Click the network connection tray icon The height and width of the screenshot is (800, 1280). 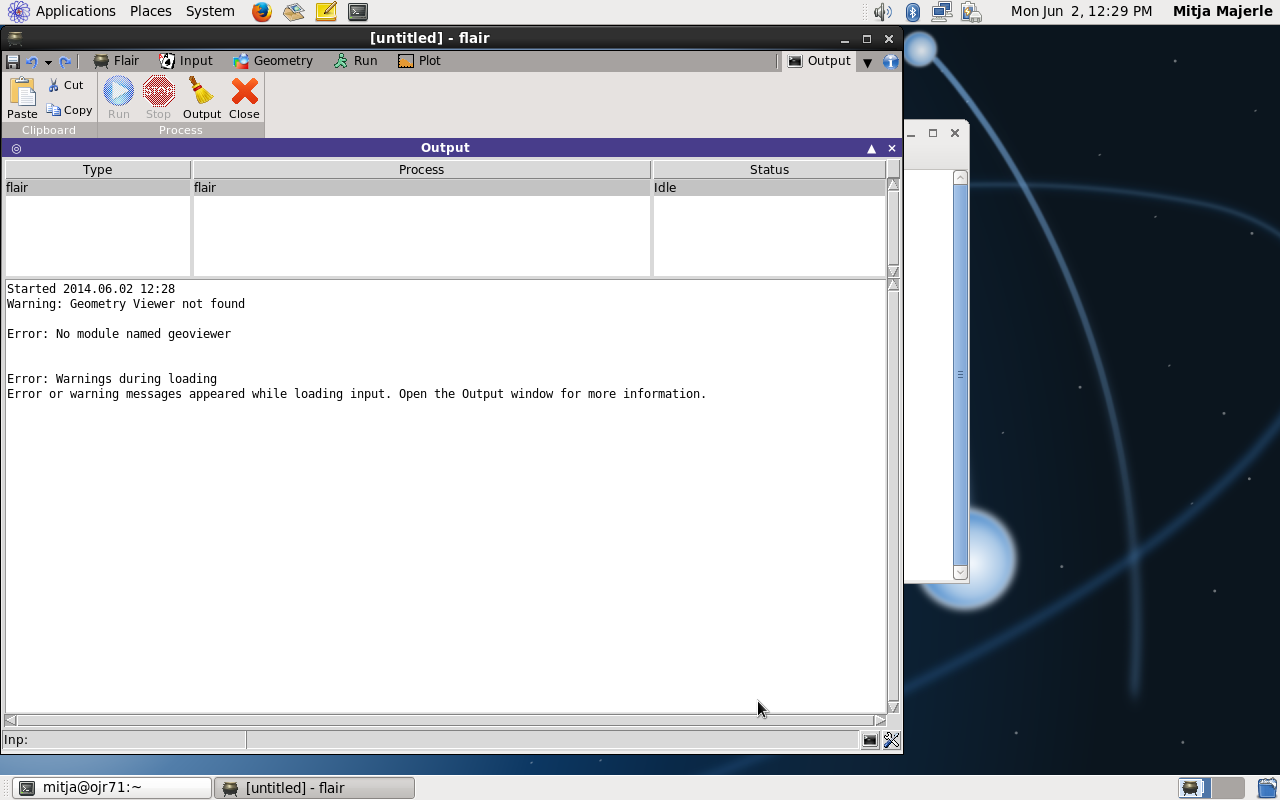941,12
